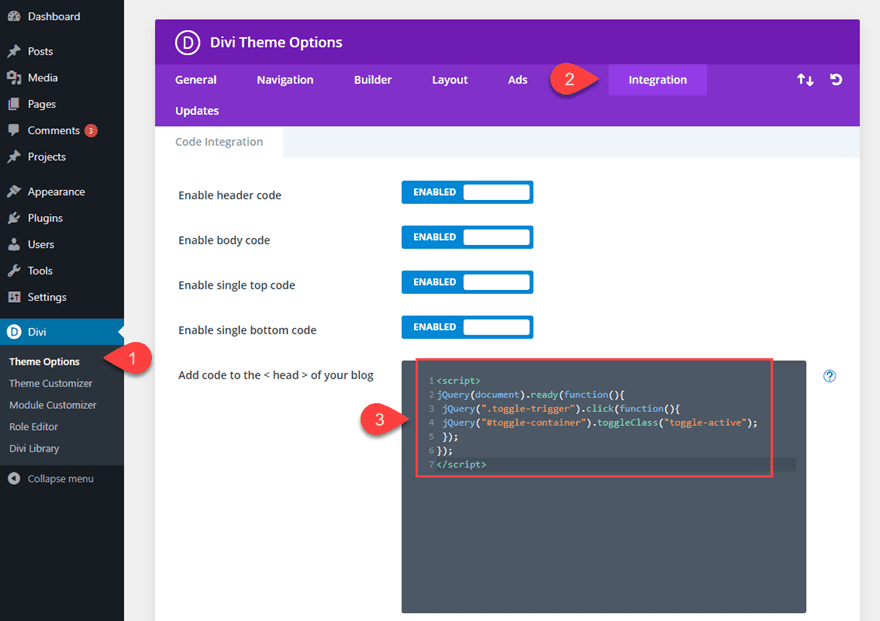Click the help question mark beside the code box

(x=829, y=376)
